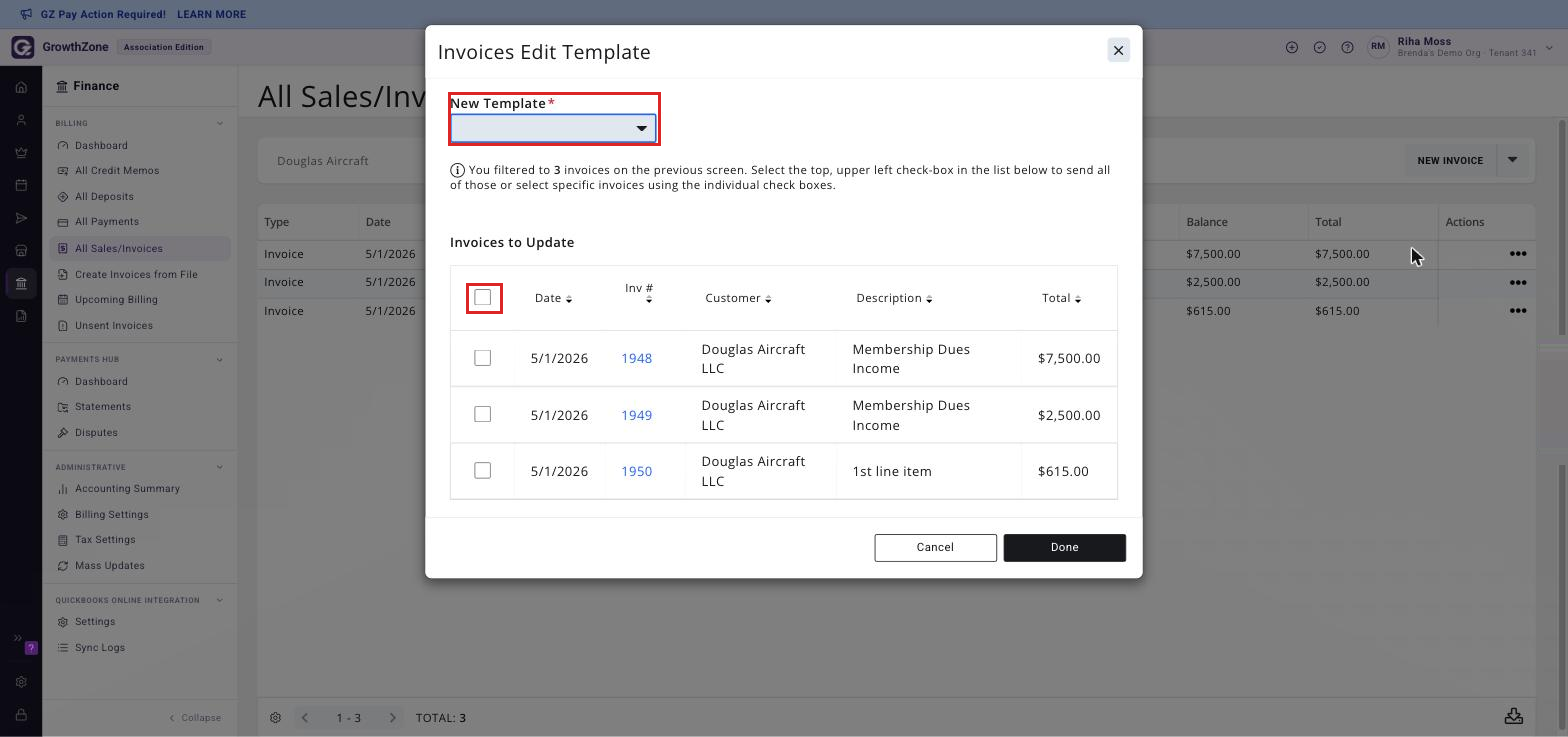This screenshot has width=1568, height=737.
Task: Click the lock icon in left rail
Action: [21, 715]
